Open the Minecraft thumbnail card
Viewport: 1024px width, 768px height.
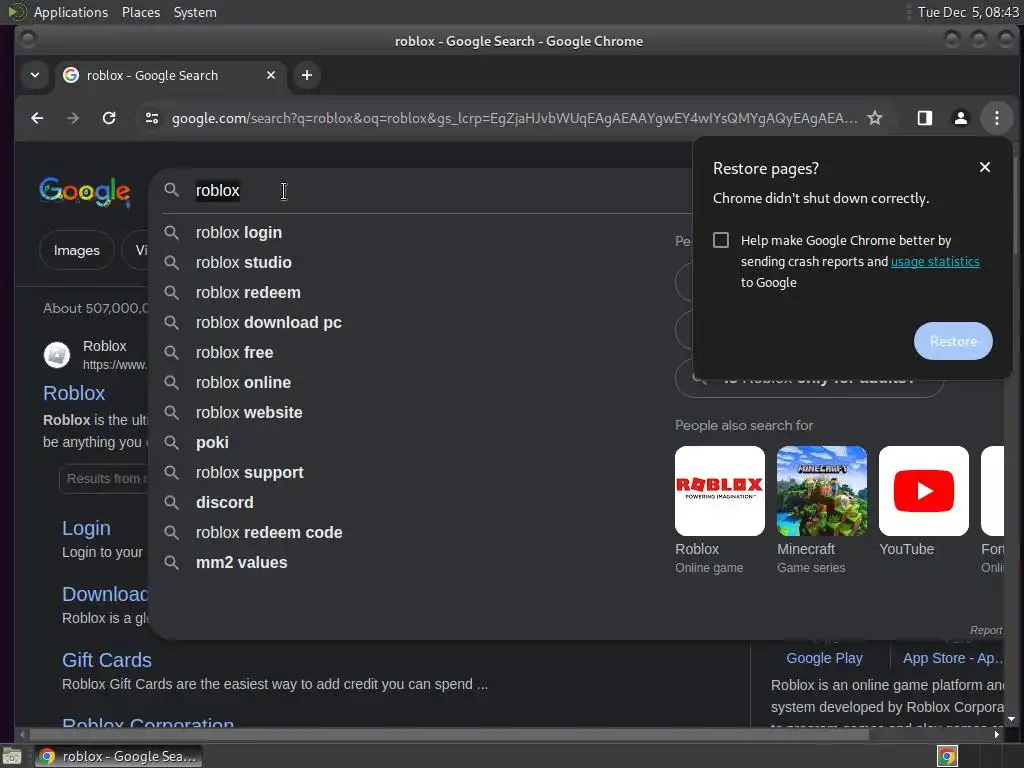[822, 491]
